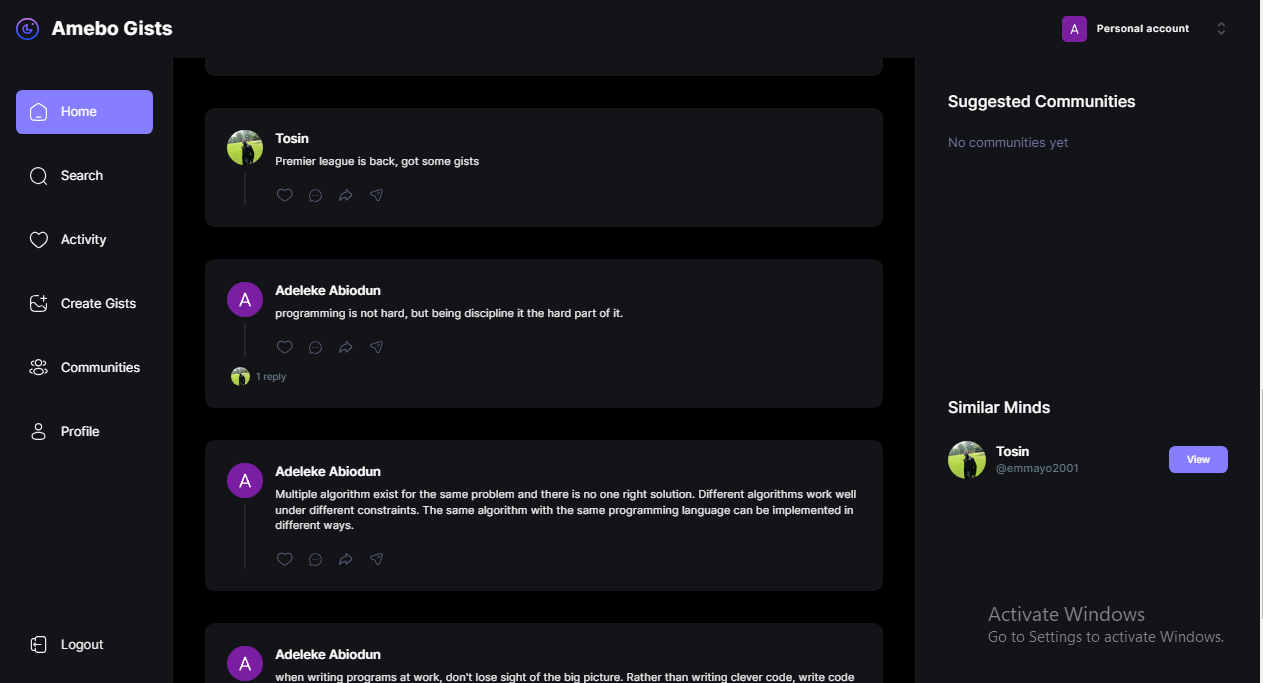Viewport: 1263px width, 683px height.
Task: Open the Search page from sidebar
Action: tap(82, 176)
